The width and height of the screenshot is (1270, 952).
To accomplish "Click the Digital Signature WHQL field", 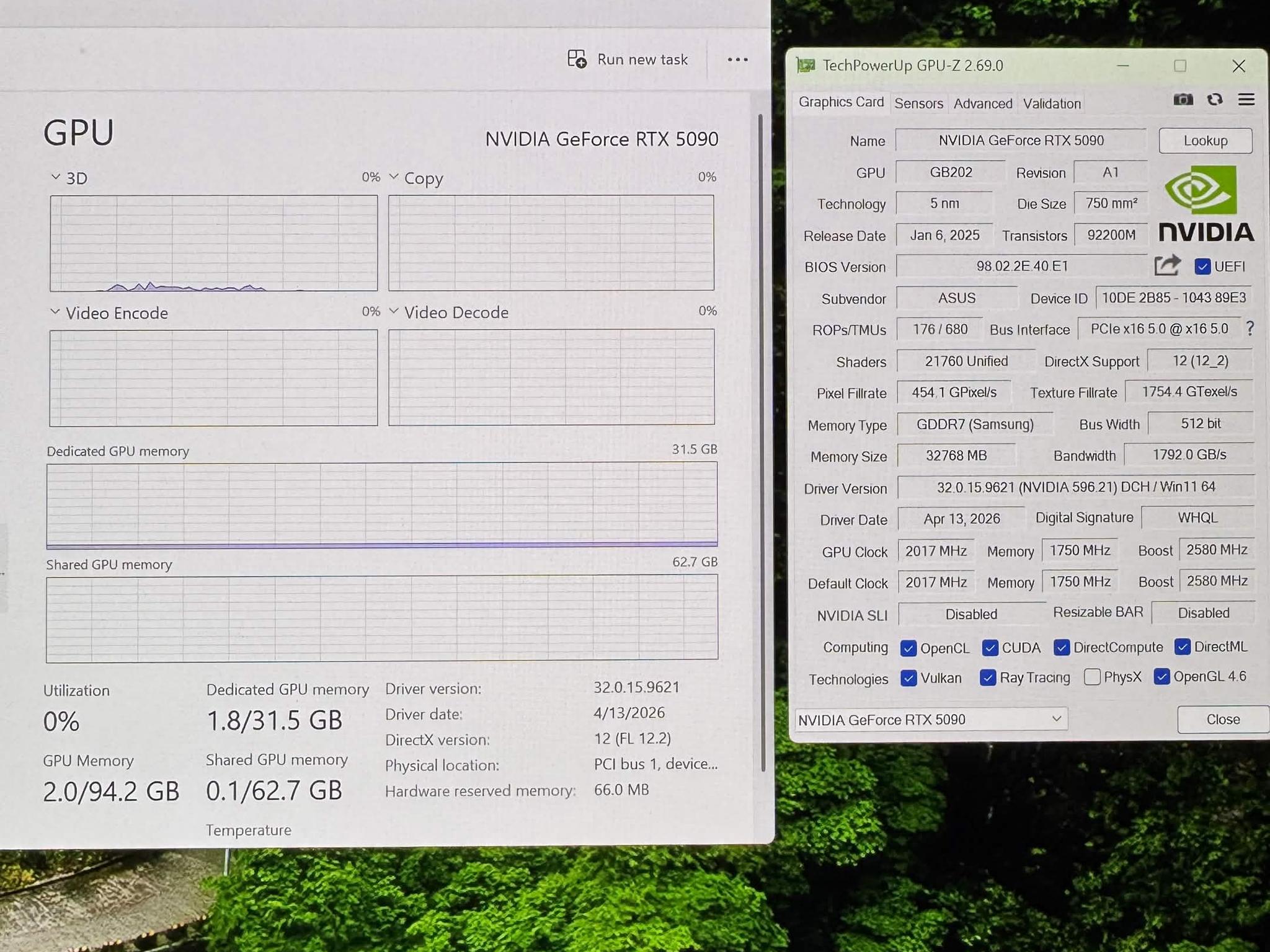I will [1197, 518].
